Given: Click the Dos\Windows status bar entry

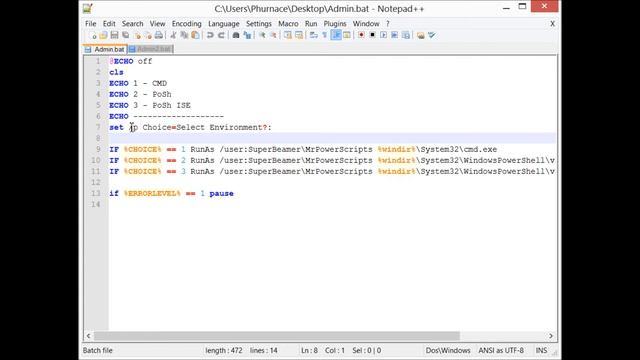Looking at the screenshot, I should (x=448, y=350).
